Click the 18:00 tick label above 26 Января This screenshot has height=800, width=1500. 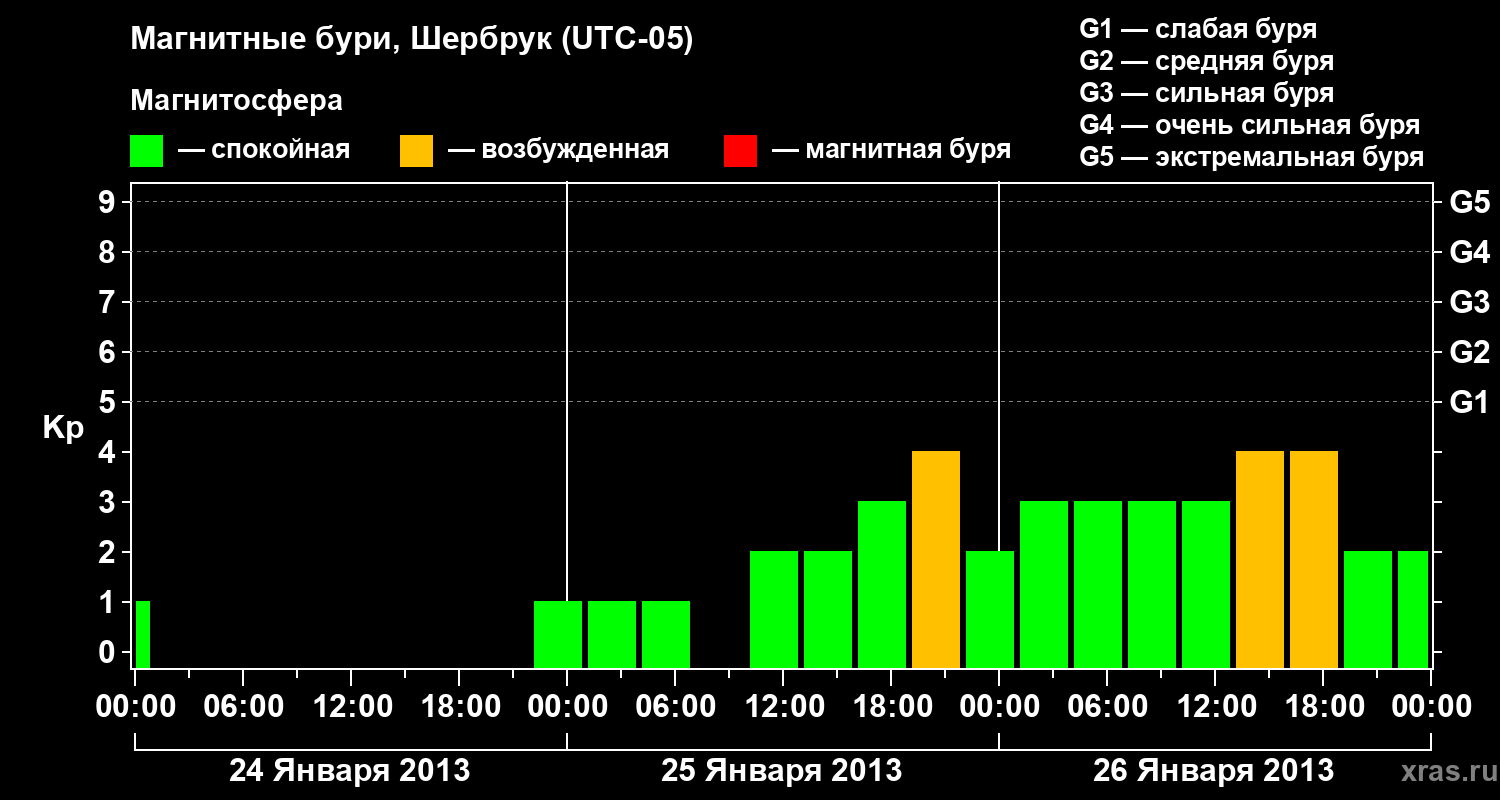(1323, 707)
